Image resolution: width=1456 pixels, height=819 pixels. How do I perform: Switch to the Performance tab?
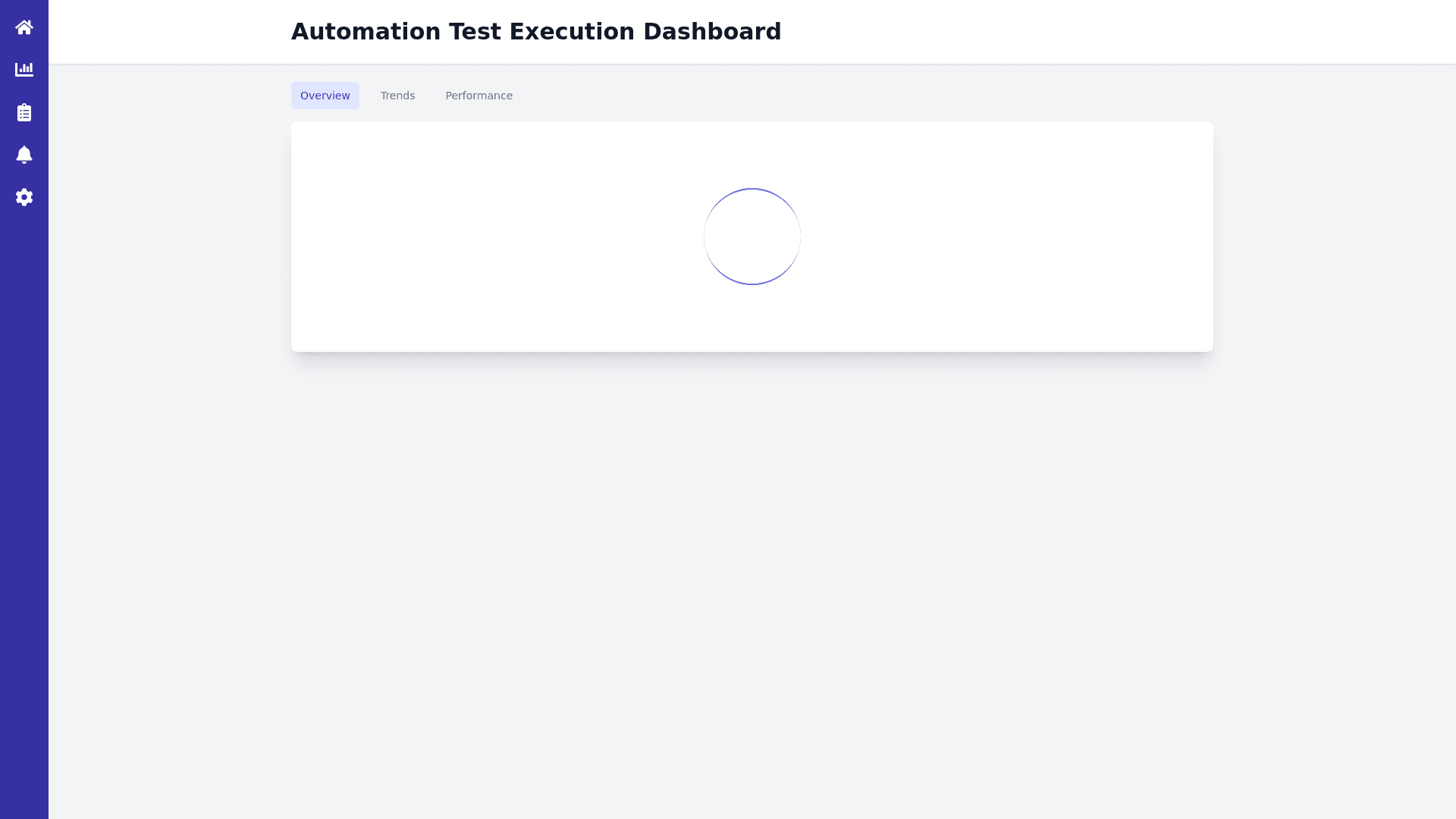coord(479,96)
